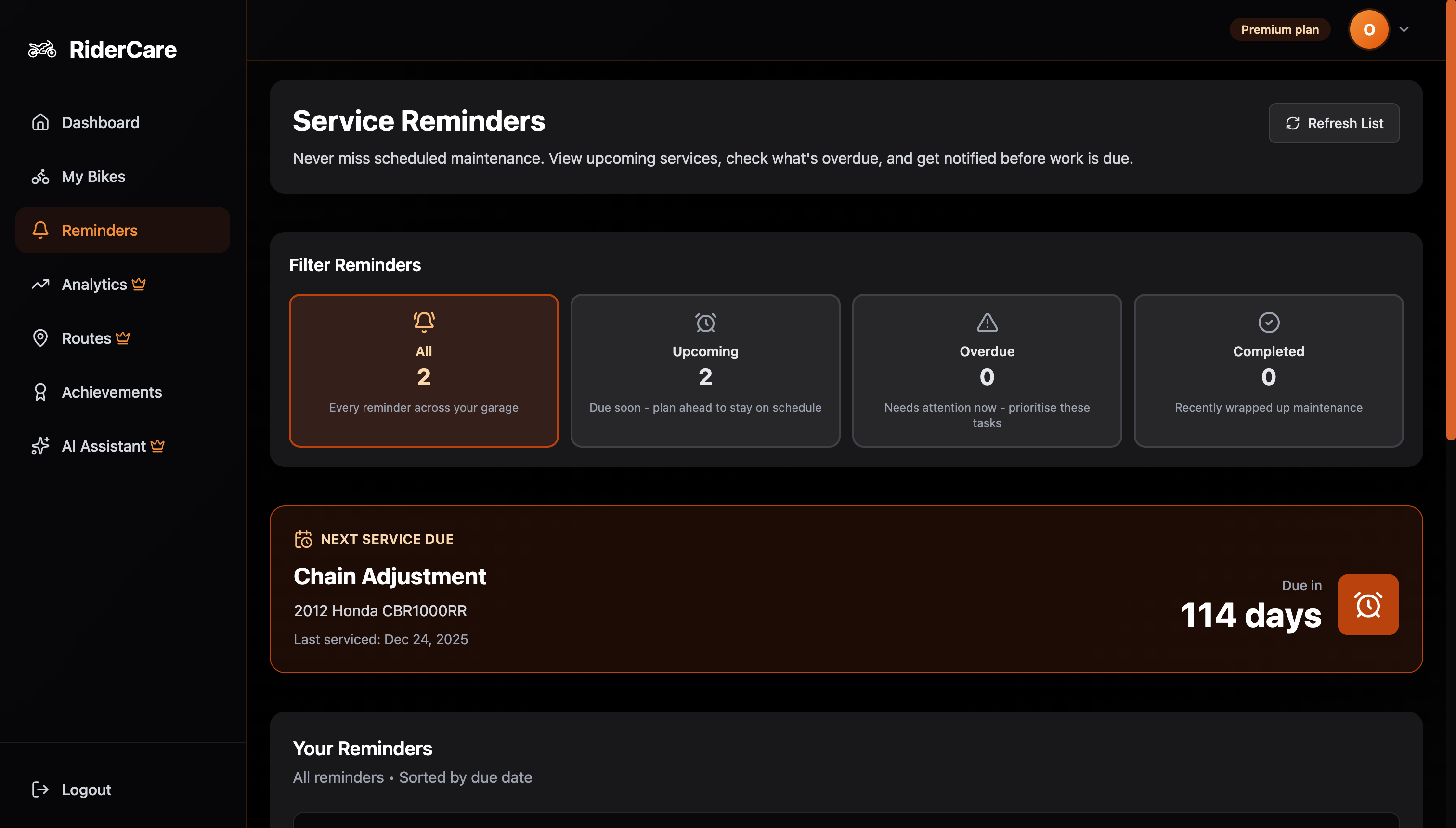Select the Routes map pin icon

tap(40, 338)
